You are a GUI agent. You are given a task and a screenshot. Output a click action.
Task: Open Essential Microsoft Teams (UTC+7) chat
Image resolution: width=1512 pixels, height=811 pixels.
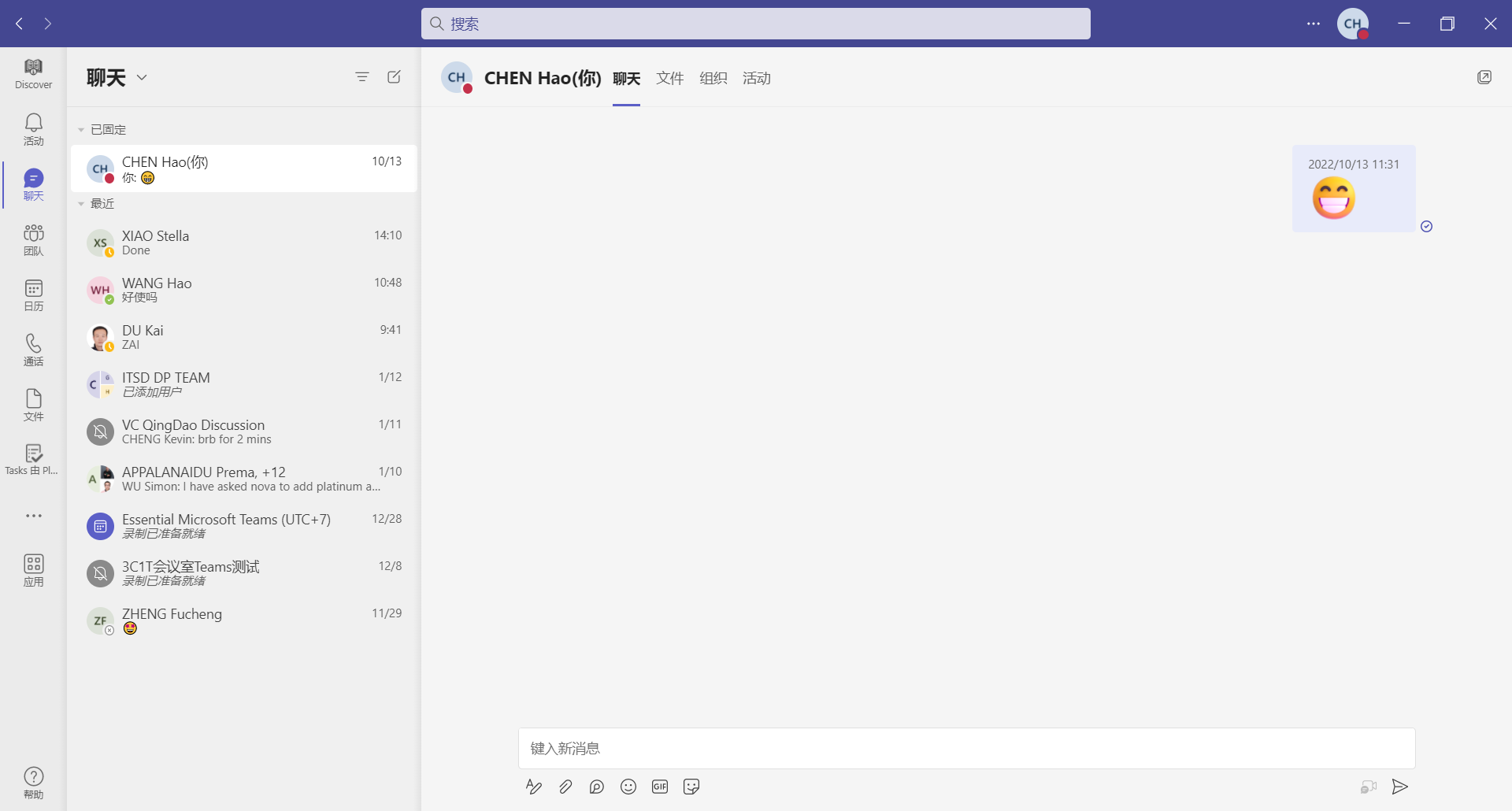tap(244, 526)
